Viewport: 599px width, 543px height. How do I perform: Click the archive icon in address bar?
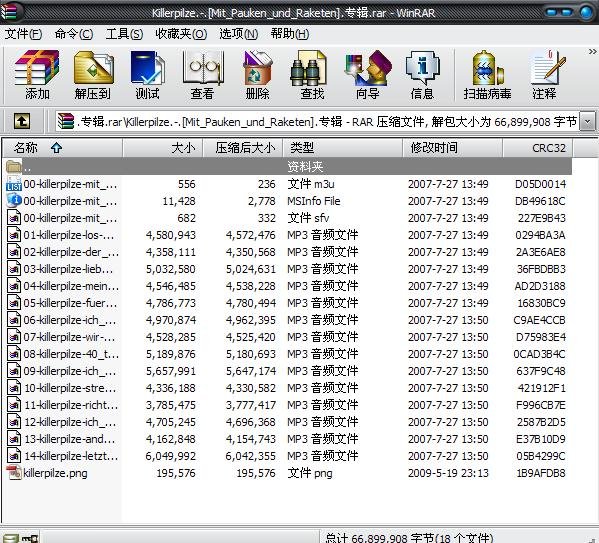coord(66,122)
